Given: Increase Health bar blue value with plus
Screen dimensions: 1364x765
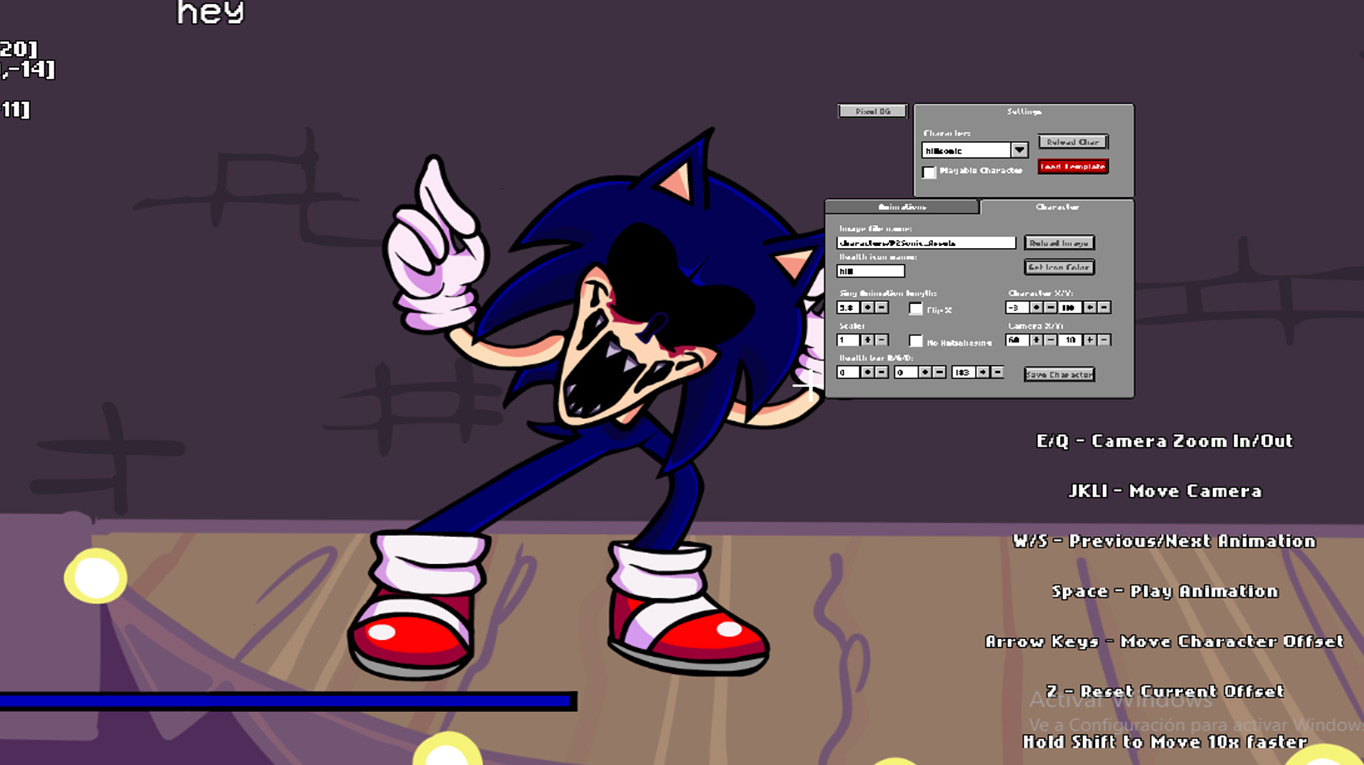Looking at the screenshot, I should [x=983, y=372].
